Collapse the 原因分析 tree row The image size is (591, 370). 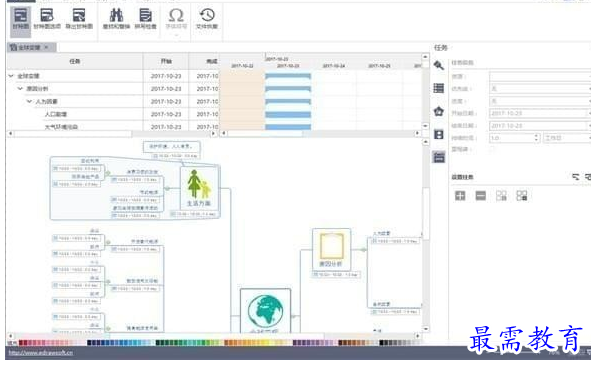tap(20, 89)
